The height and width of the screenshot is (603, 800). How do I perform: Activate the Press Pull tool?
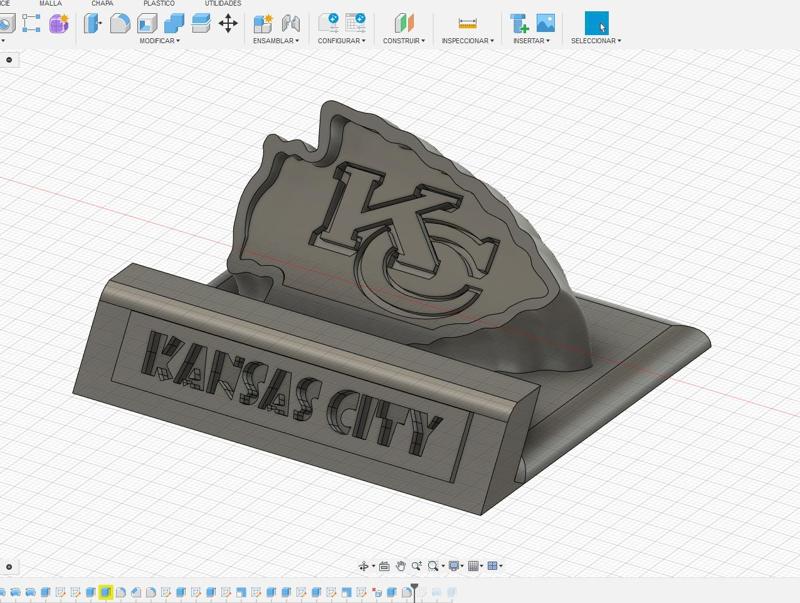tap(92, 23)
